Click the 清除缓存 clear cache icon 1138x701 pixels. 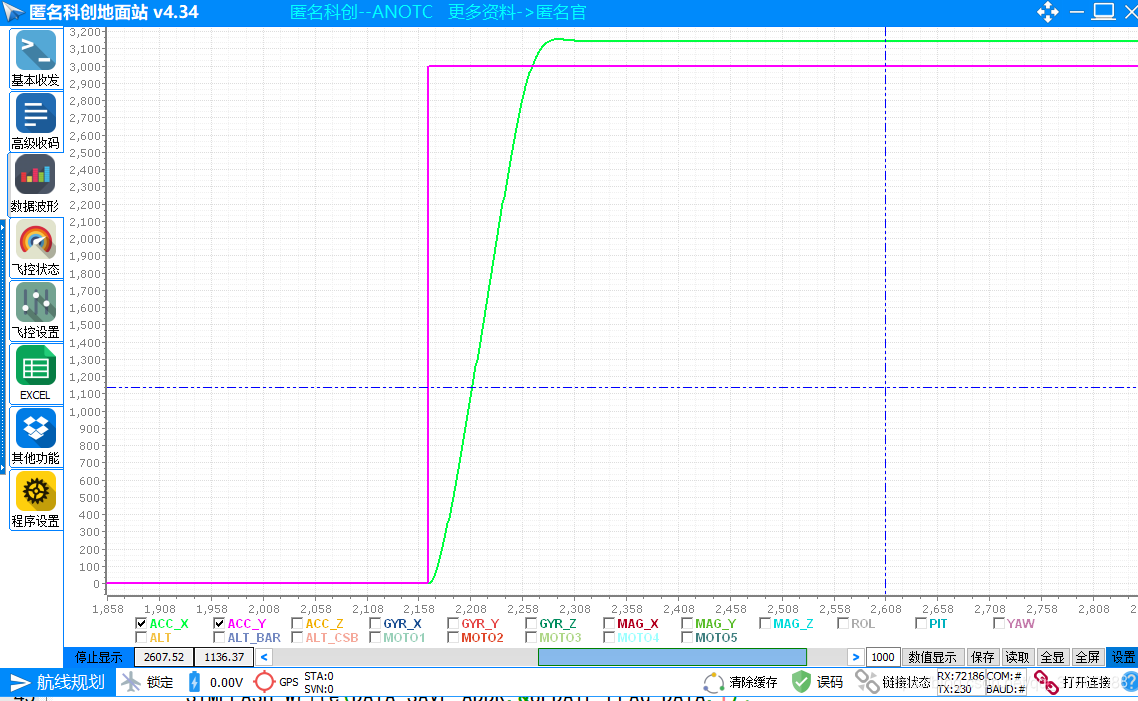[x=713, y=682]
